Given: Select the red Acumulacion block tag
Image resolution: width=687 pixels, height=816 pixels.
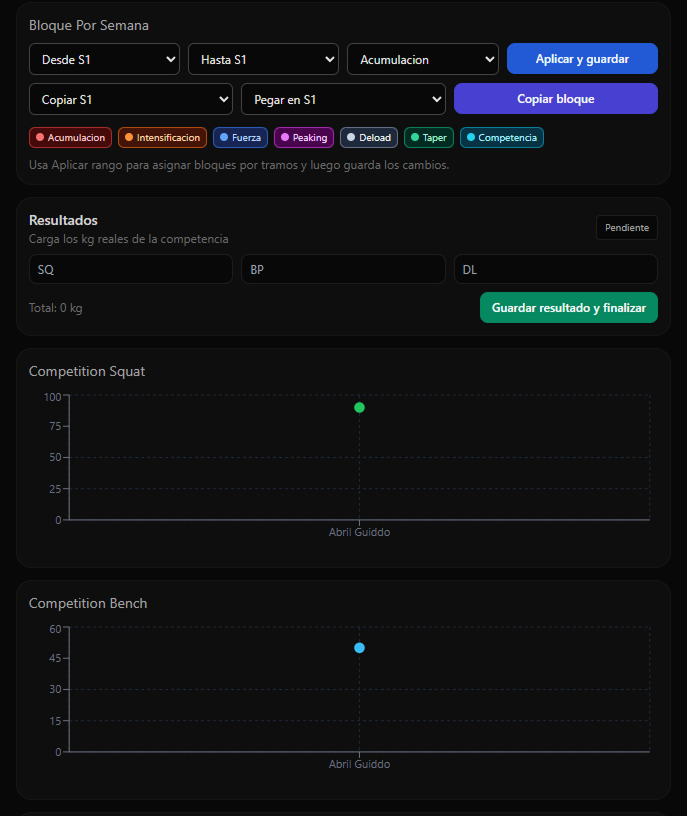Looking at the screenshot, I should coord(70,138).
